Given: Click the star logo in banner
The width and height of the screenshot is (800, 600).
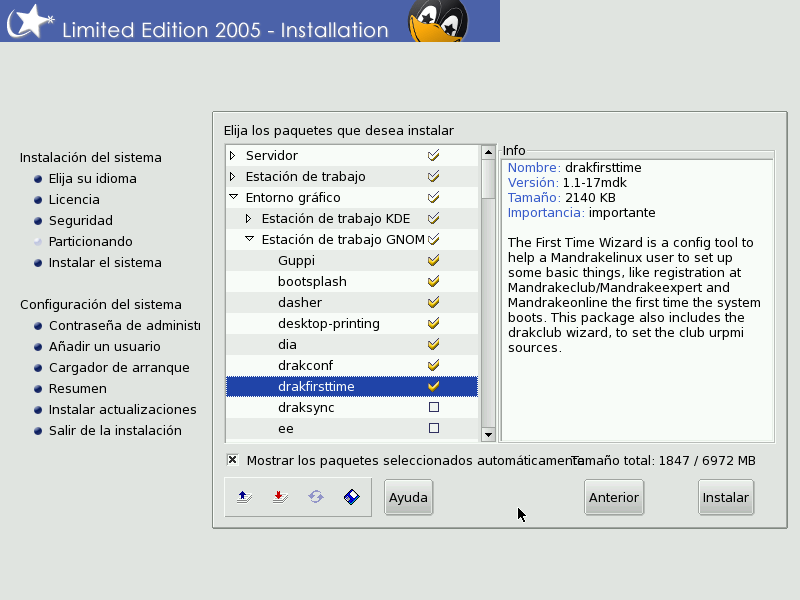Looking at the screenshot, I should pos(31,21).
